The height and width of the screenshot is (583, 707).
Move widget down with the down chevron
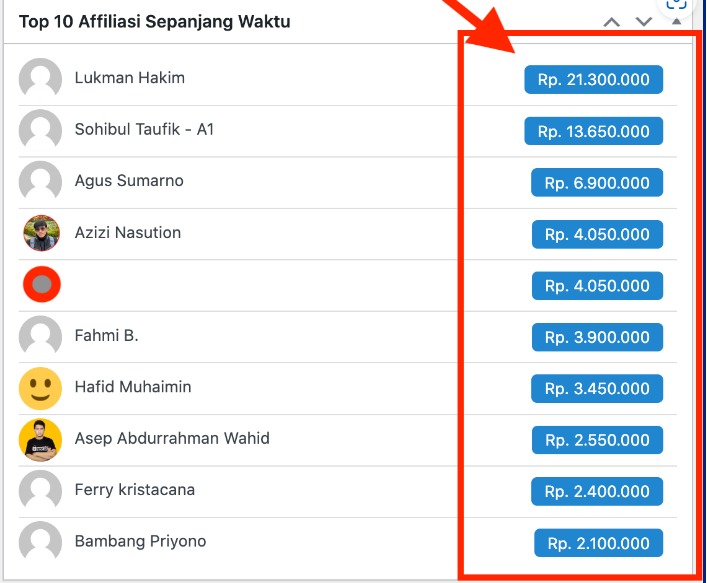click(643, 22)
